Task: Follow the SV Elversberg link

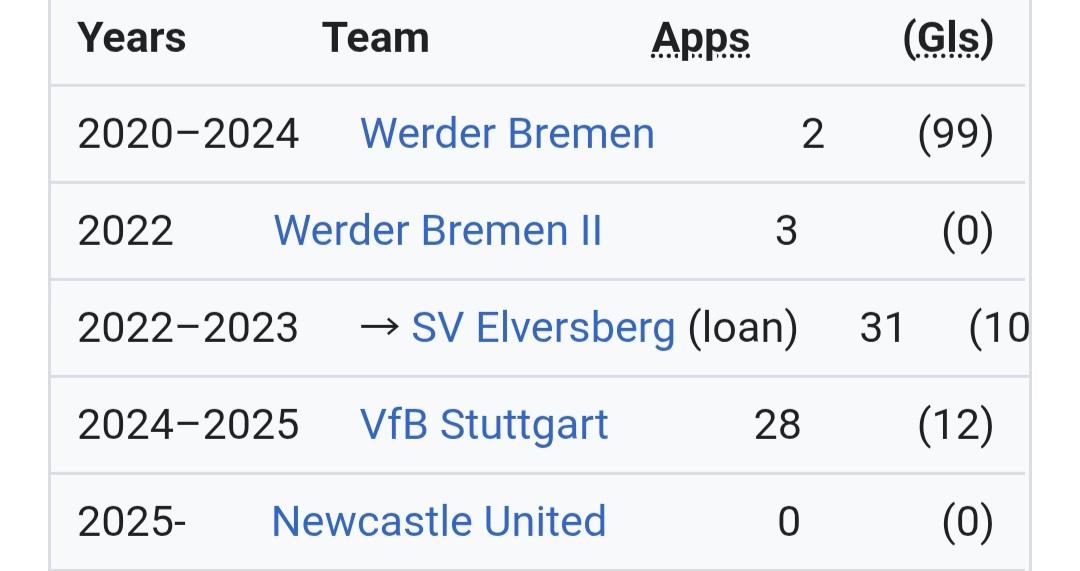Action: (543, 328)
